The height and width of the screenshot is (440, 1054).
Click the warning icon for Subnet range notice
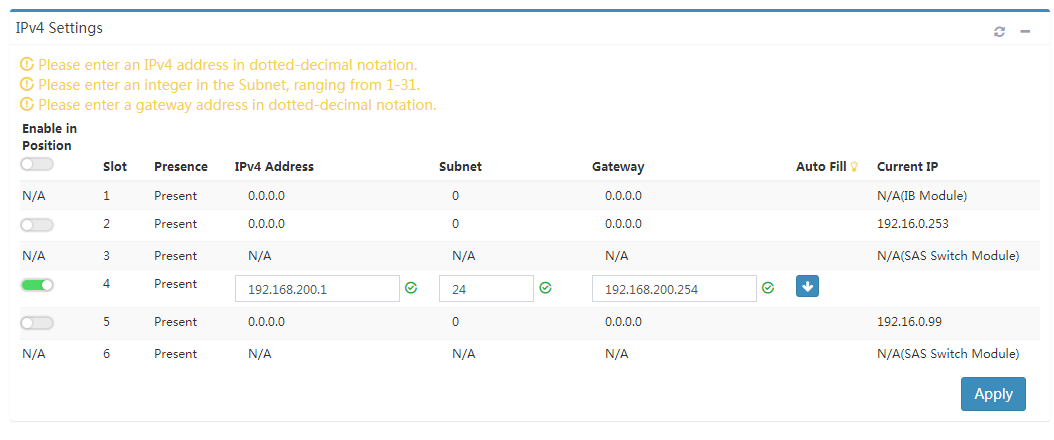26,85
